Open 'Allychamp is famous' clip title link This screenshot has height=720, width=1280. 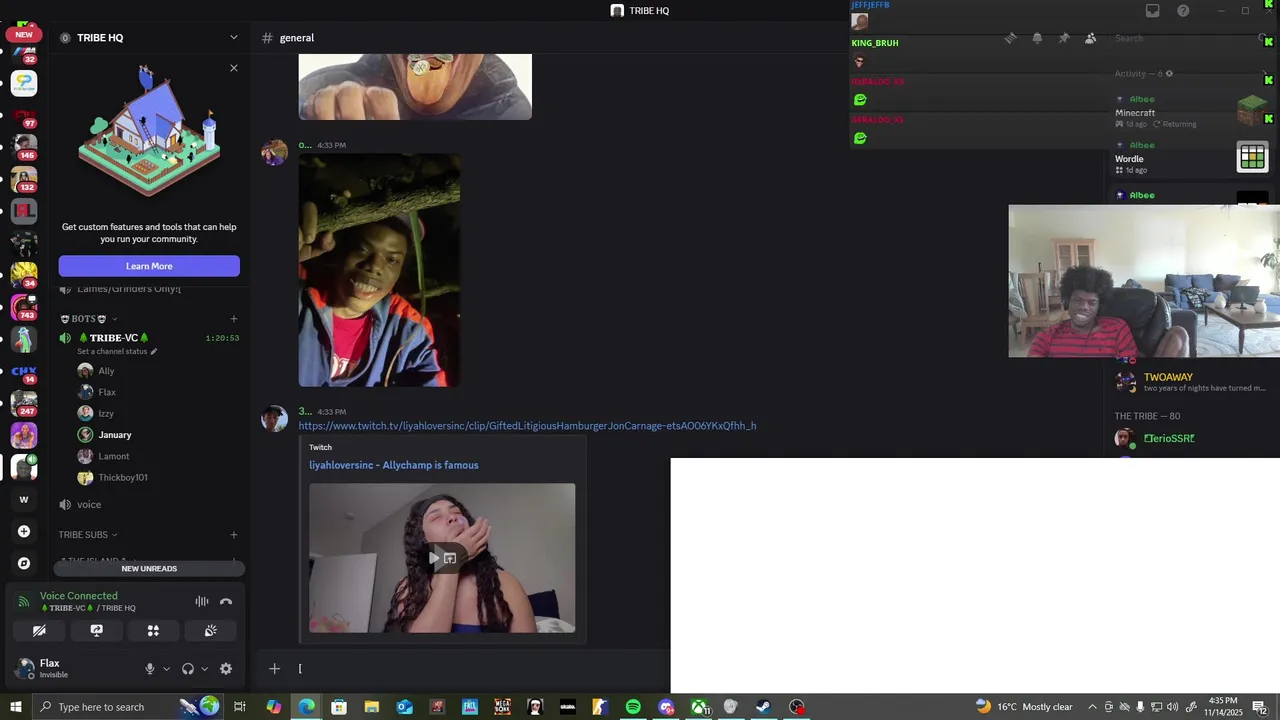click(x=394, y=465)
